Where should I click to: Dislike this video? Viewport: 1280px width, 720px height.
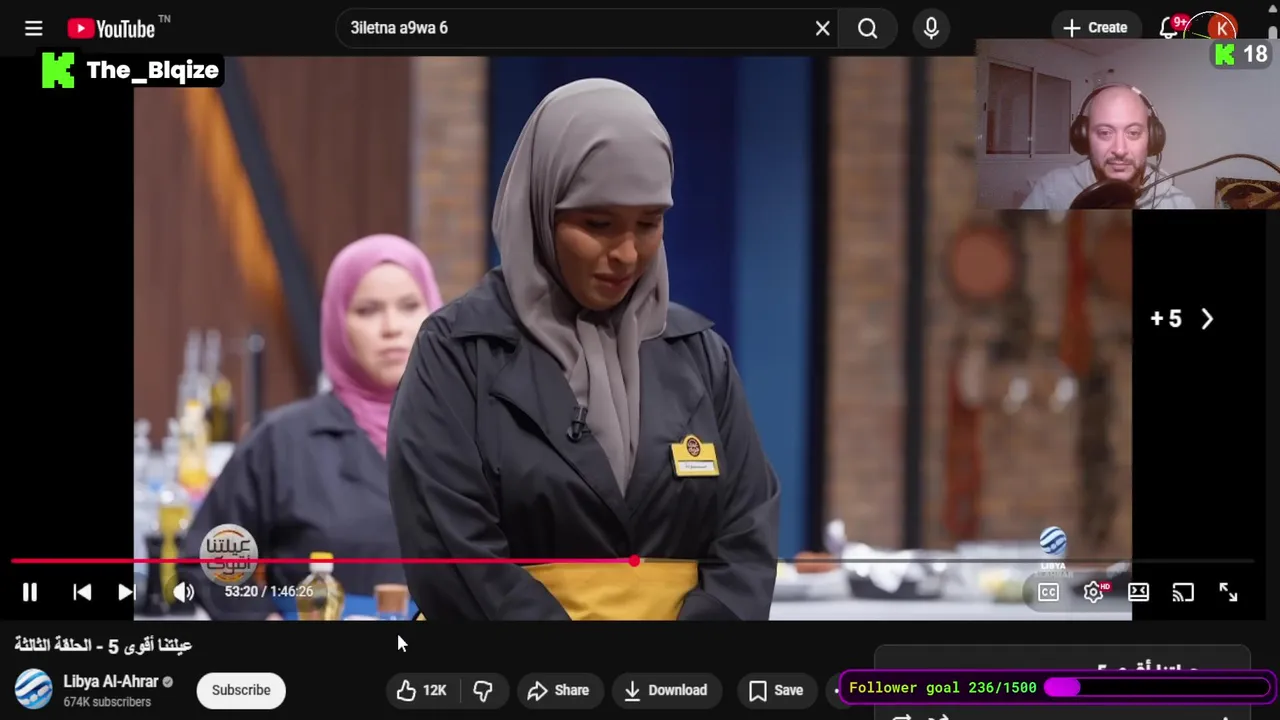coord(483,690)
